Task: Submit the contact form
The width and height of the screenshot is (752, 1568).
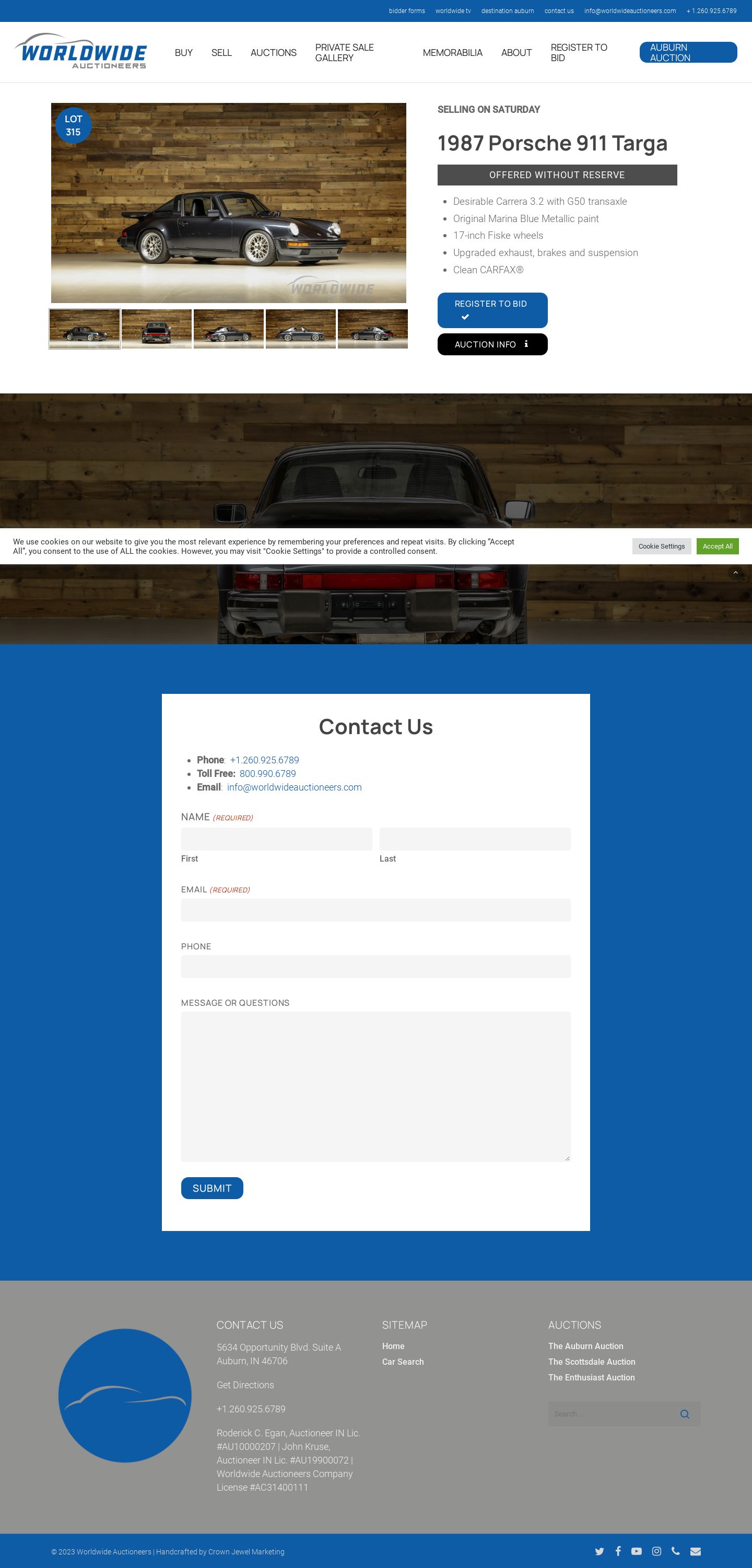Action: click(x=211, y=1188)
